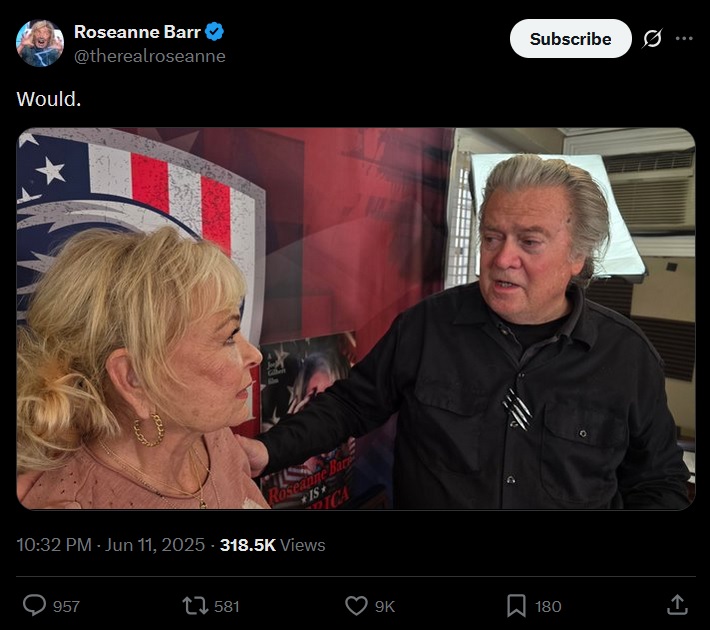Click the Subscribe button

[571, 39]
